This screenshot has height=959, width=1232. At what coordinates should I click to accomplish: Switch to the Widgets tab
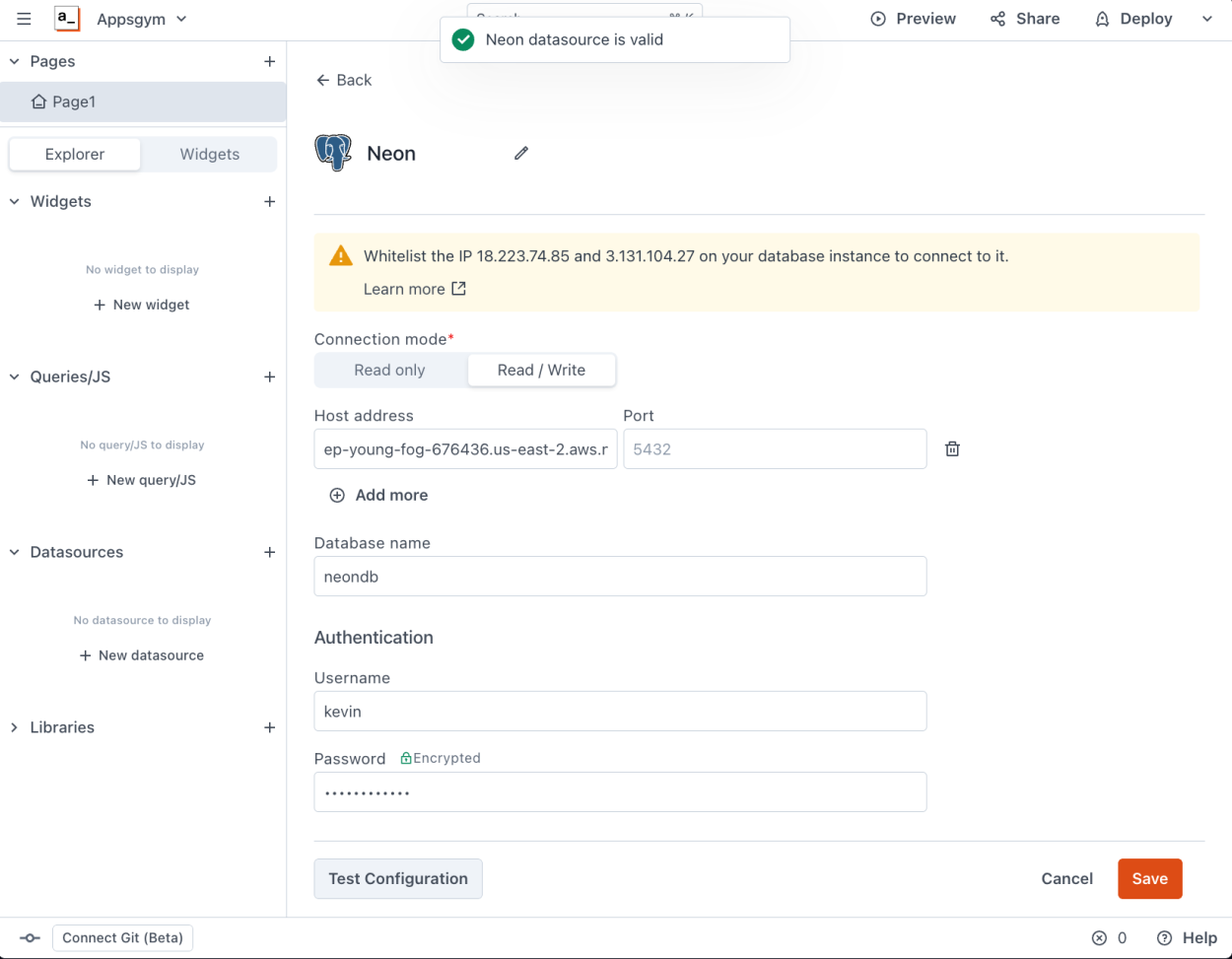pyautogui.click(x=209, y=154)
